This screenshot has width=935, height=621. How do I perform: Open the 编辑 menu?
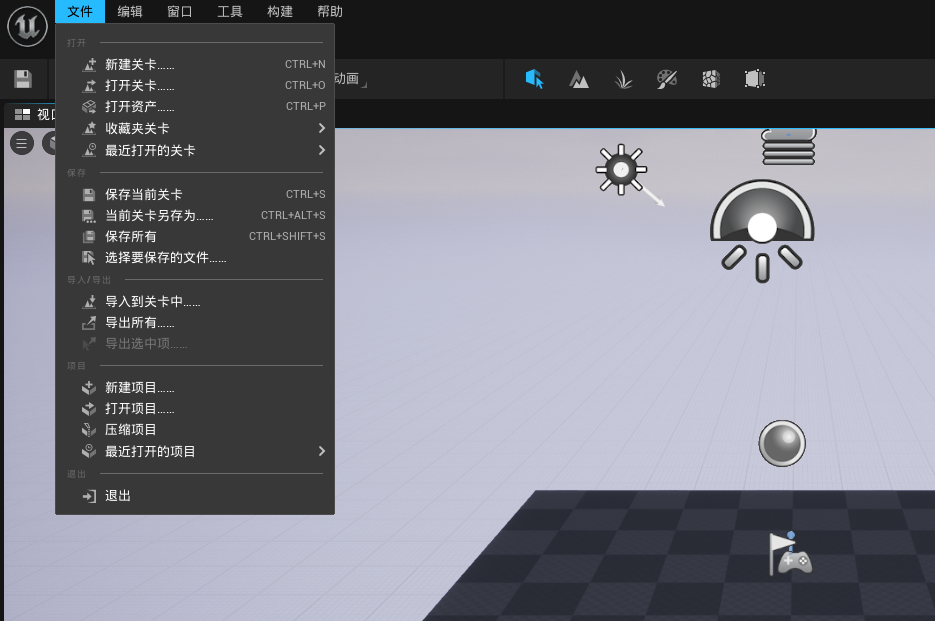[130, 11]
